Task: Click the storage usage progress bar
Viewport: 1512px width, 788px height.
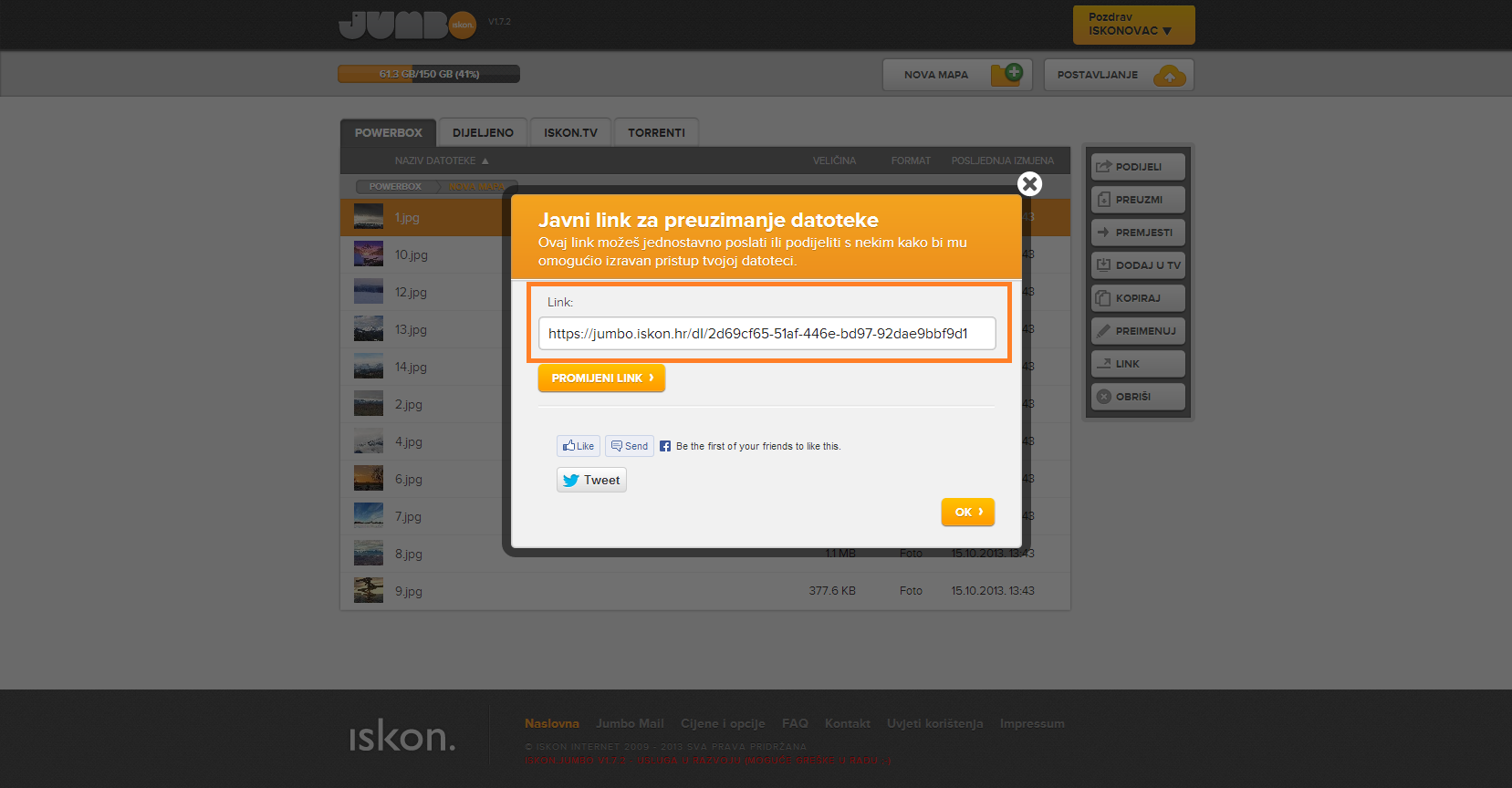Action: click(429, 74)
